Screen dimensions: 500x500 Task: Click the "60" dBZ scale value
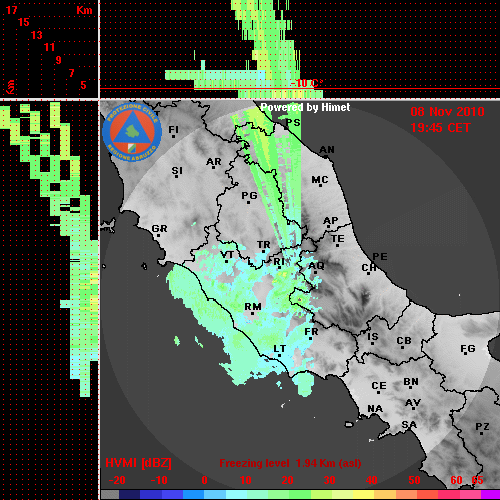point(456,480)
